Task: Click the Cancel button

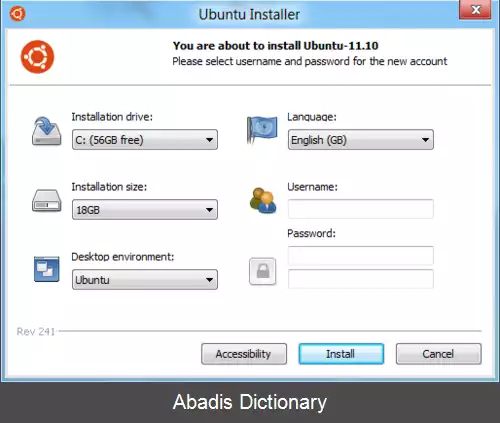Action: (439, 354)
